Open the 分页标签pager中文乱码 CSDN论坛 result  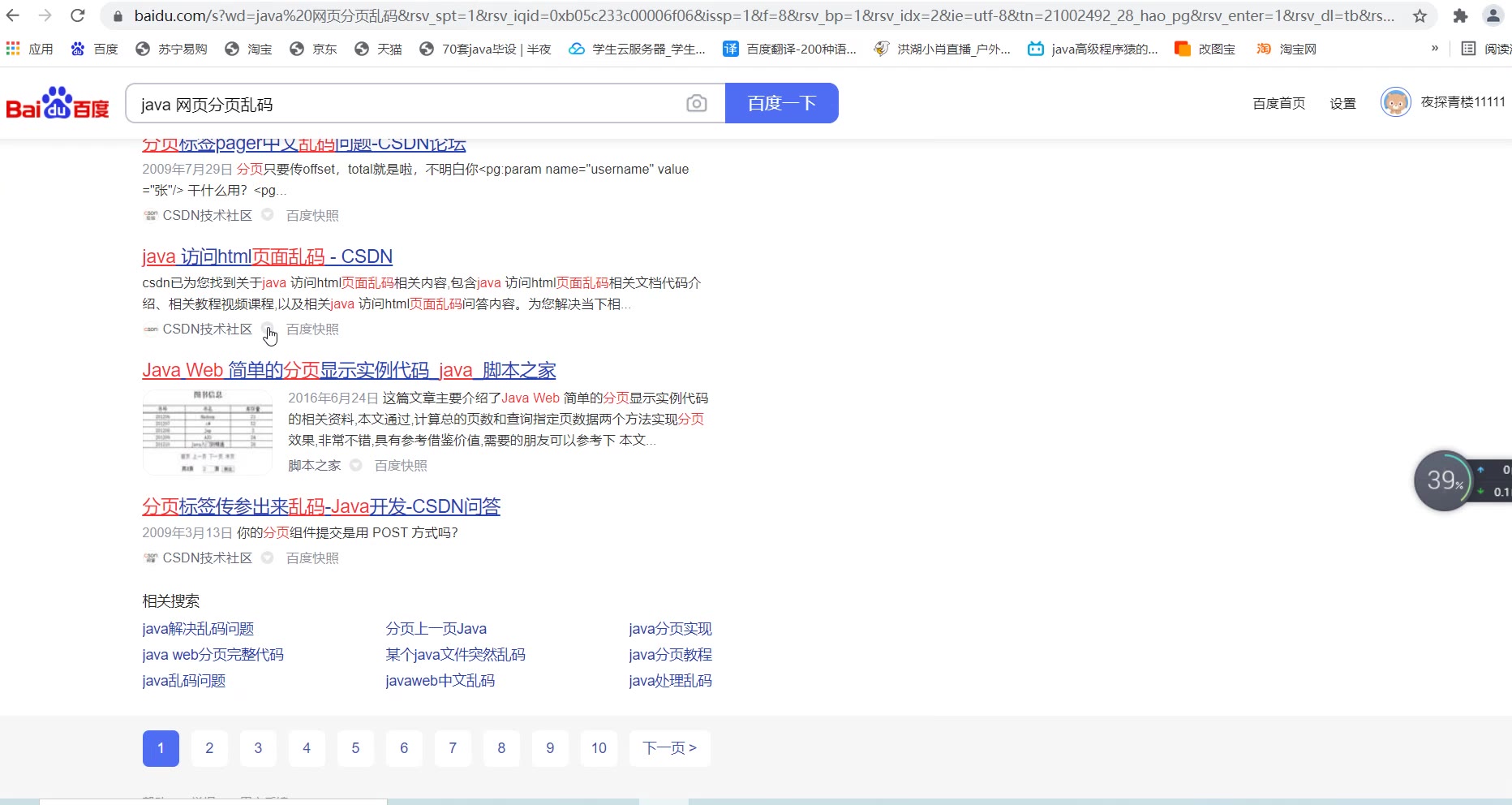pyautogui.click(x=304, y=145)
